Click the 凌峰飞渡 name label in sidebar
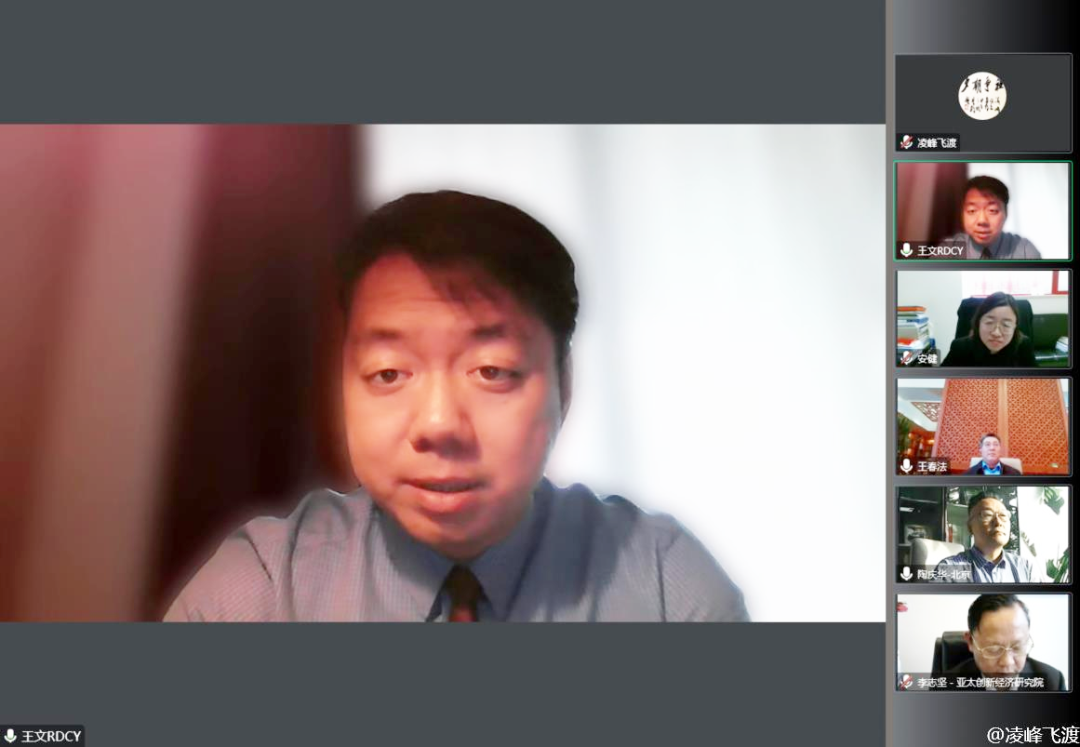This screenshot has height=747, width=1080. [937, 143]
